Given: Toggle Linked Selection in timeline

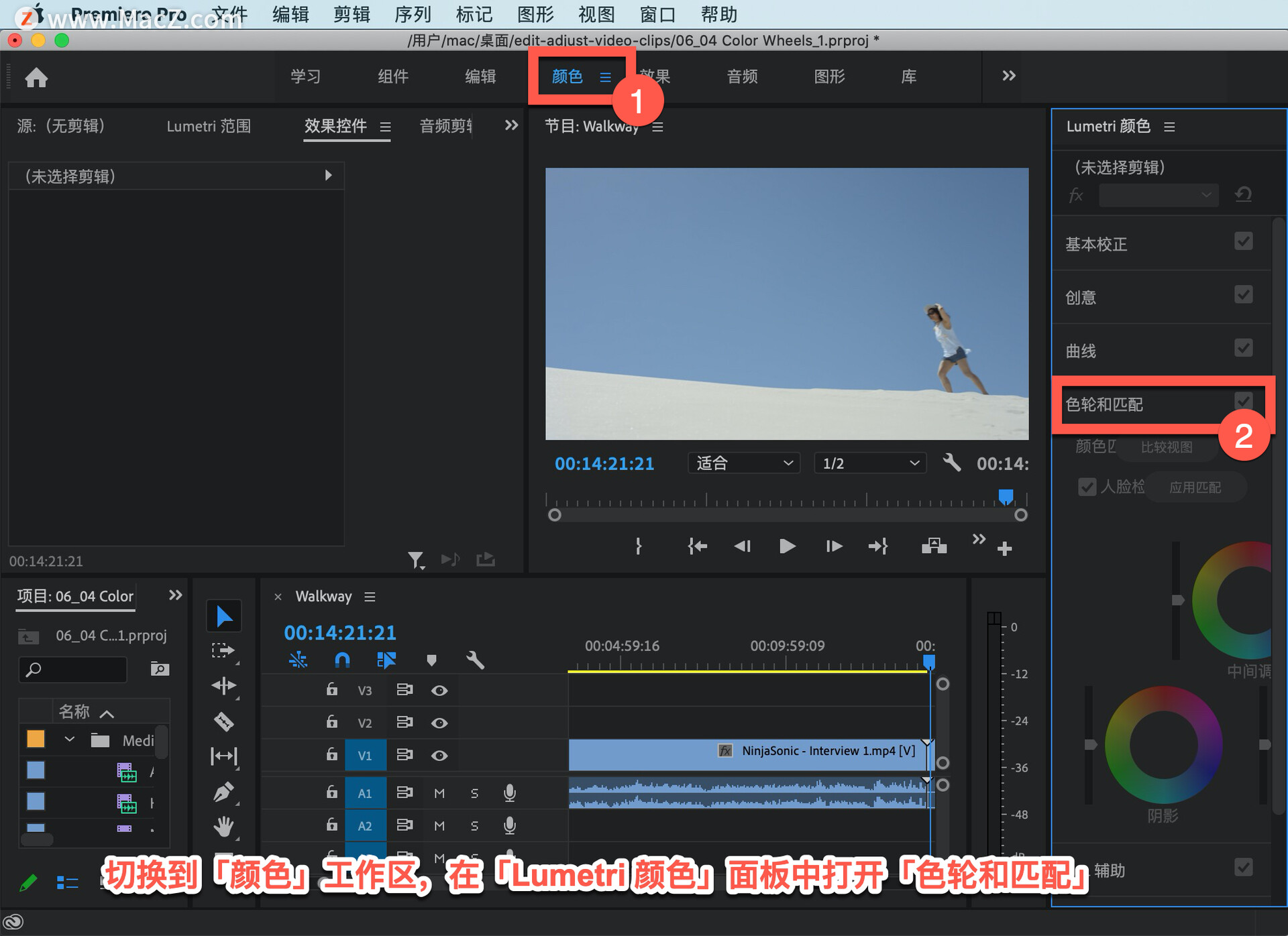Looking at the screenshot, I should click(386, 660).
